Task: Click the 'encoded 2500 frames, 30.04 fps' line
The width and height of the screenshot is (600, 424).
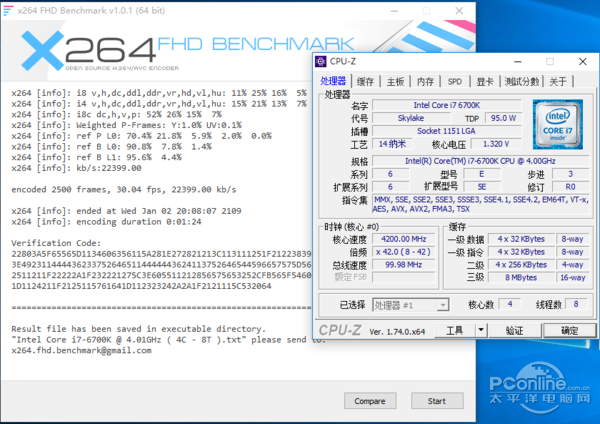Action: point(124,189)
